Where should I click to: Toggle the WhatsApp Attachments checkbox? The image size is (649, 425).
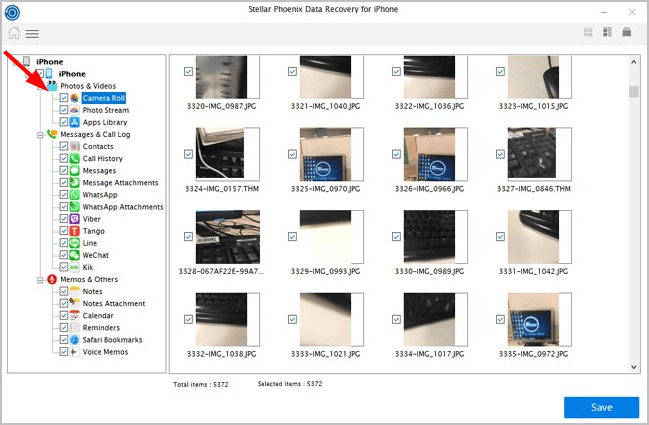[64, 206]
